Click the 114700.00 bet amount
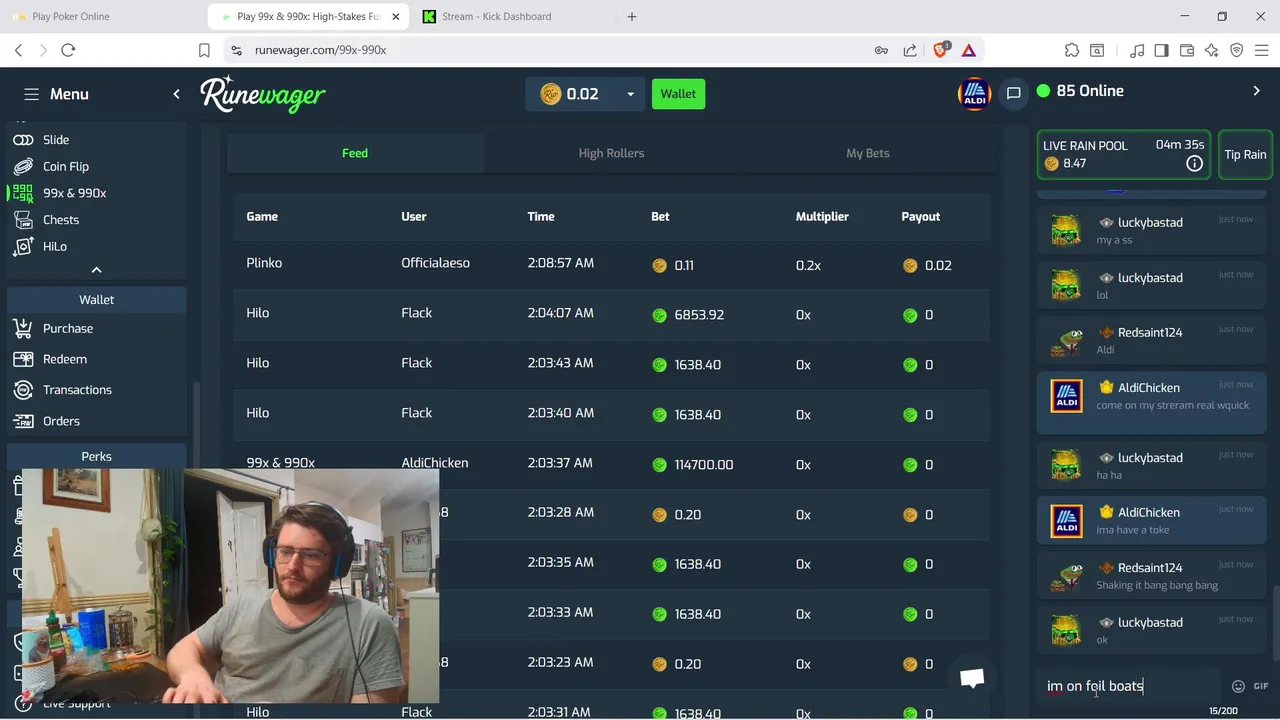The width and height of the screenshot is (1280, 720). (703, 465)
